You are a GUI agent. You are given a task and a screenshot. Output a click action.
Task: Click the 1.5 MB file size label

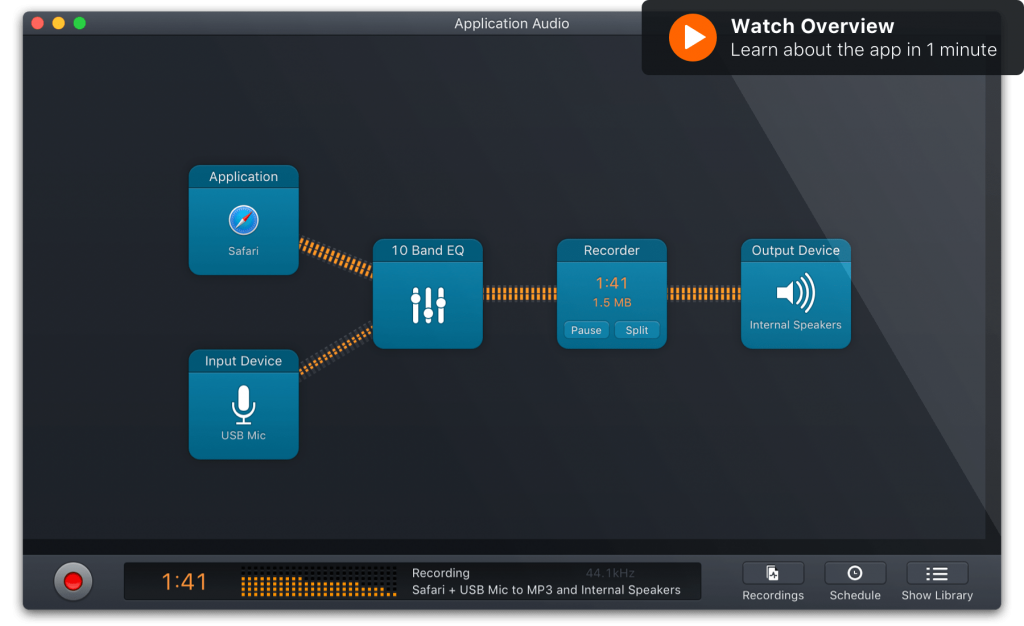point(611,304)
